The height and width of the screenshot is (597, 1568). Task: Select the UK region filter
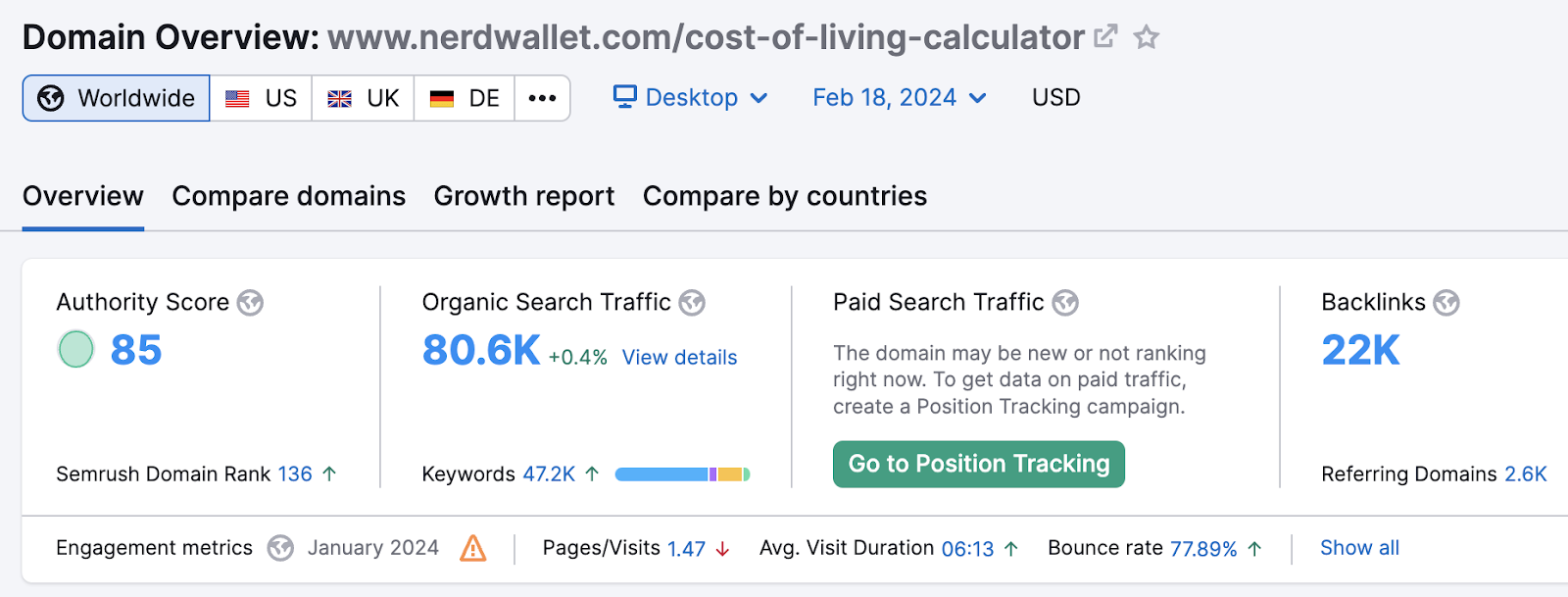[364, 97]
